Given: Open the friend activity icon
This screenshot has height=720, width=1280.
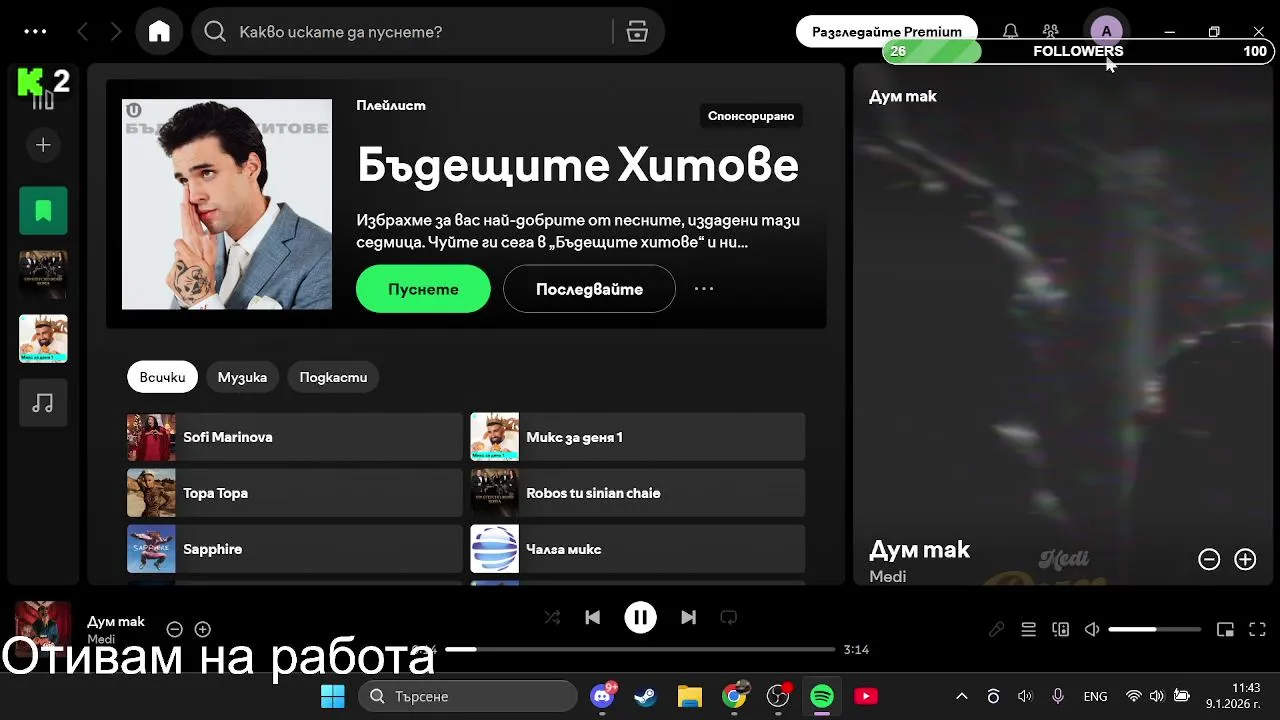Looking at the screenshot, I should (x=1050, y=32).
